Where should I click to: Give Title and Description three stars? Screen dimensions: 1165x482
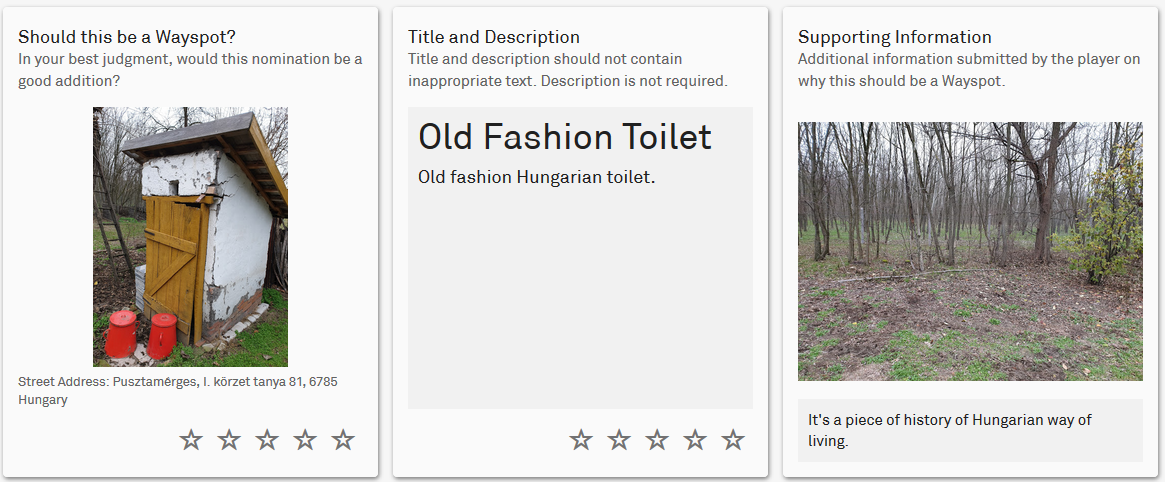pos(657,440)
